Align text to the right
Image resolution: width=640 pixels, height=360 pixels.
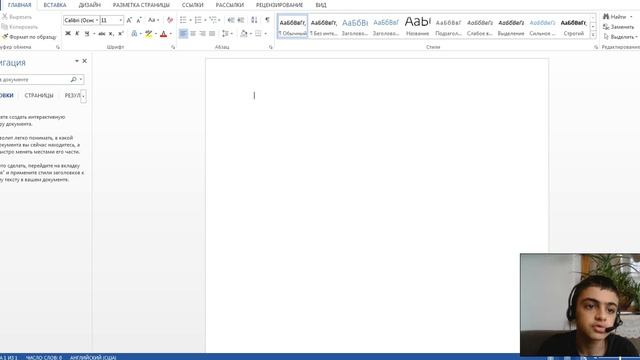click(202, 33)
